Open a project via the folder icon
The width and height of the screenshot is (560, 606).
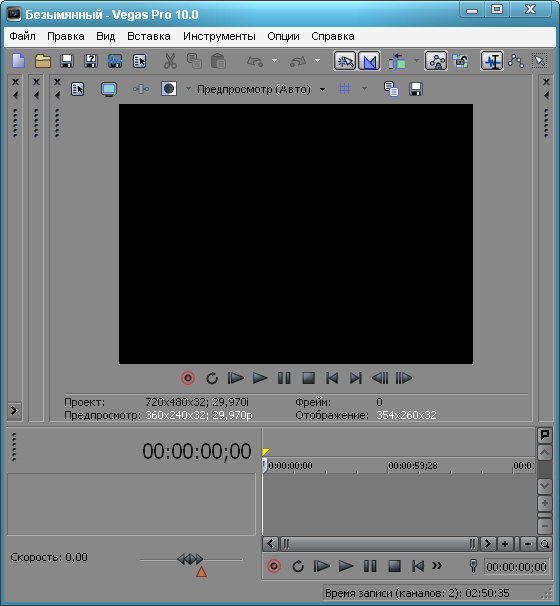[43, 61]
